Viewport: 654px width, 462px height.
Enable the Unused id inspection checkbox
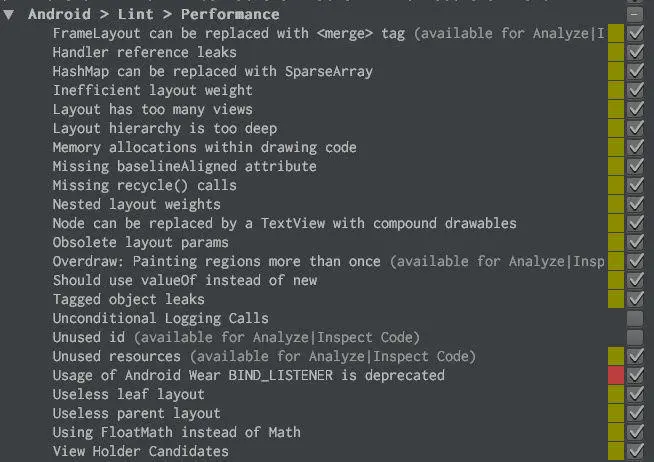pyautogui.click(x=634, y=338)
